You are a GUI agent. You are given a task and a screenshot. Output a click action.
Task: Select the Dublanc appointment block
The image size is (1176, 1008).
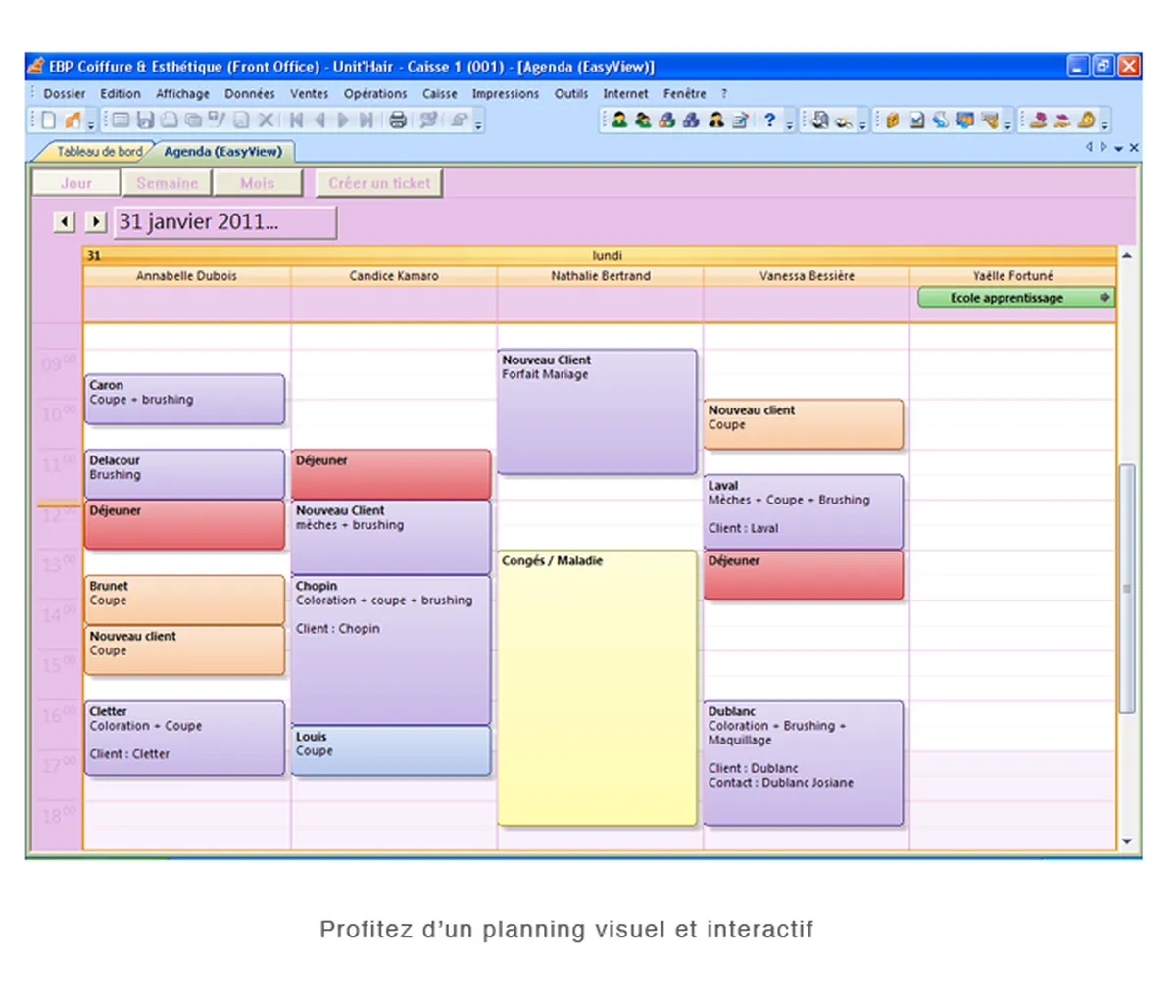pos(804,763)
